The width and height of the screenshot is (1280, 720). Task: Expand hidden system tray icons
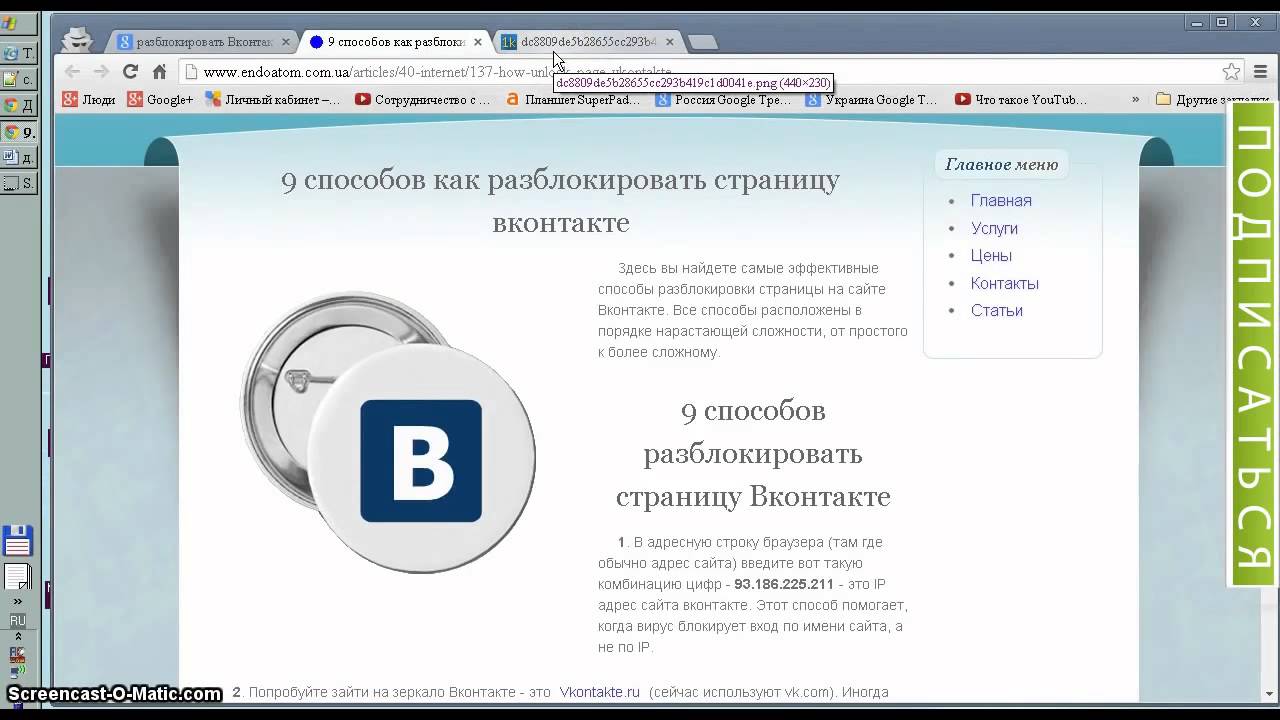[x=18, y=636]
